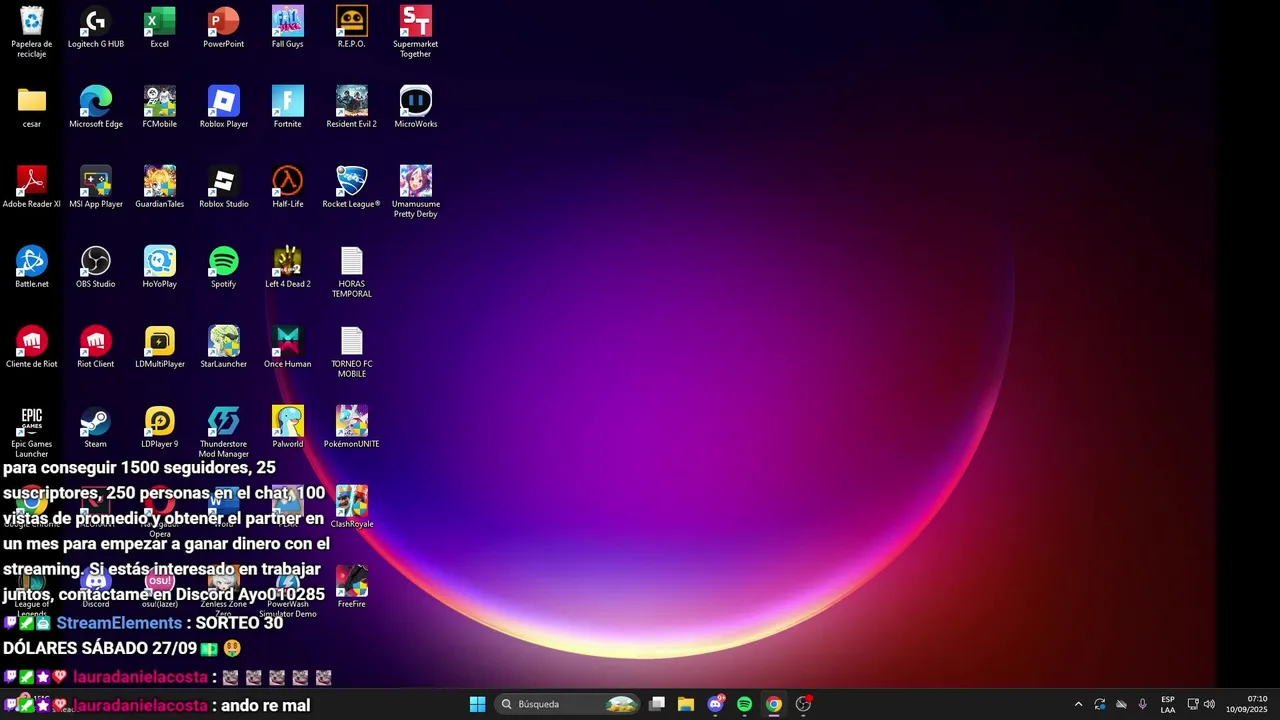Select the Epic Games Launcher icon
This screenshot has height=720, width=1280.
pyautogui.click(x=32, y=432)
